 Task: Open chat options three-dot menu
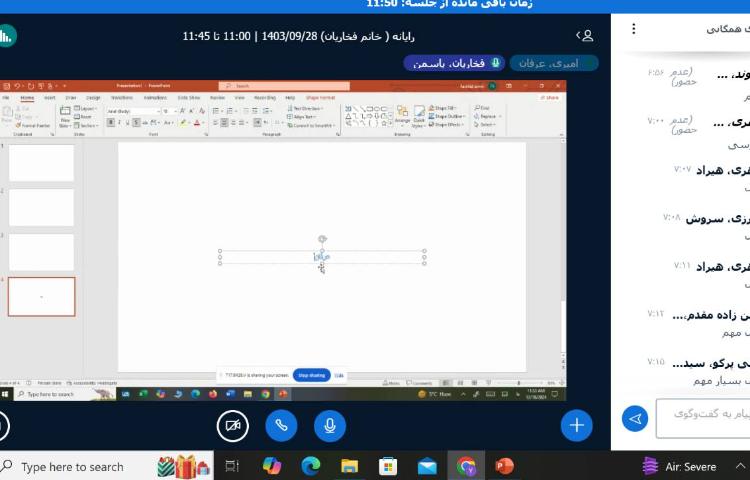tap(634, 29)
